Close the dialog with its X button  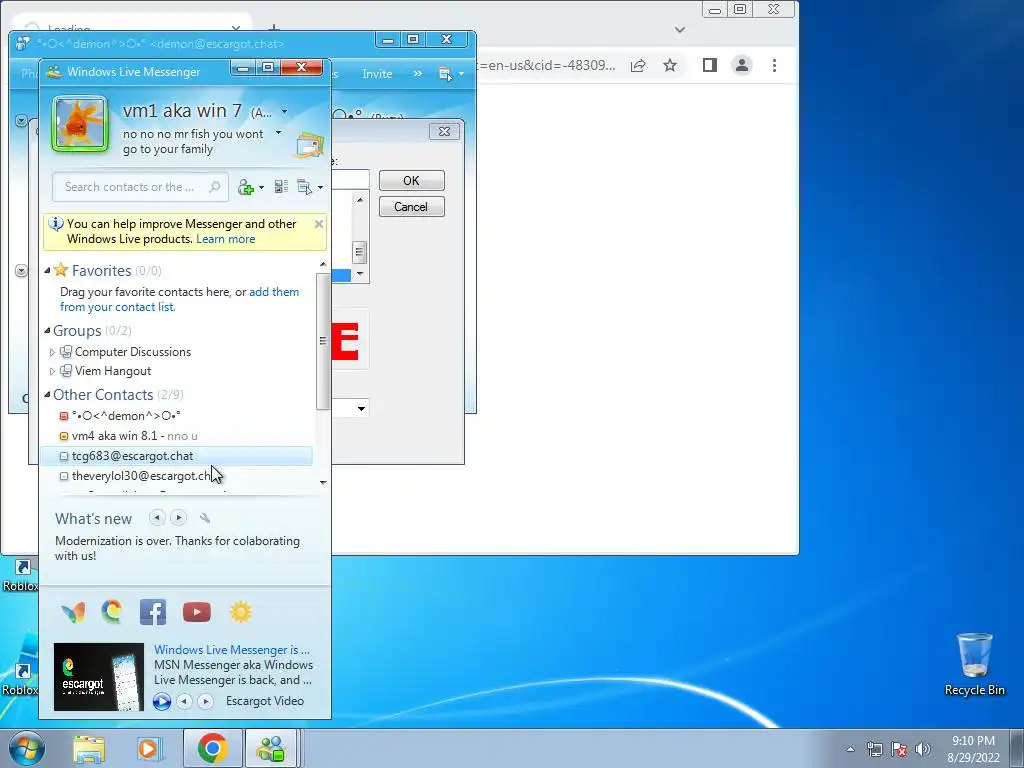pyautogui.click(x=444, y=131)
